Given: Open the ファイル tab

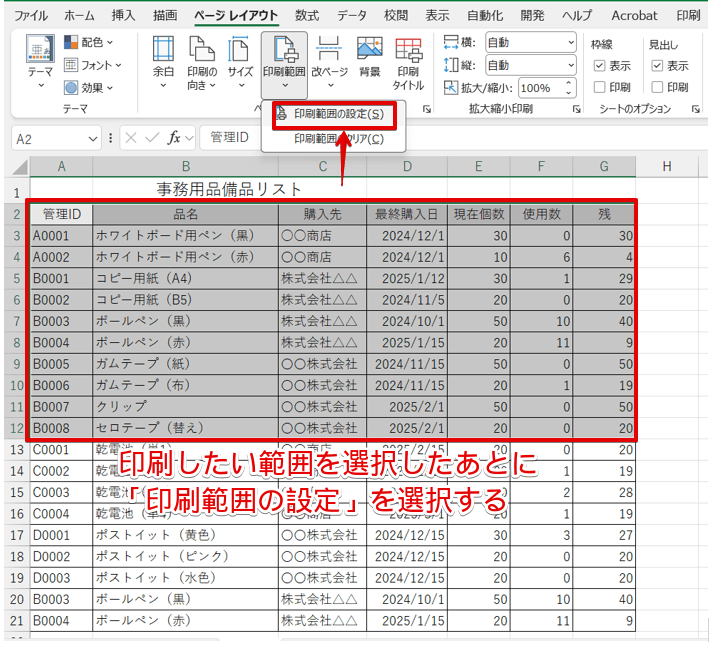Looking at the screenshot, I should click(31, 16).
